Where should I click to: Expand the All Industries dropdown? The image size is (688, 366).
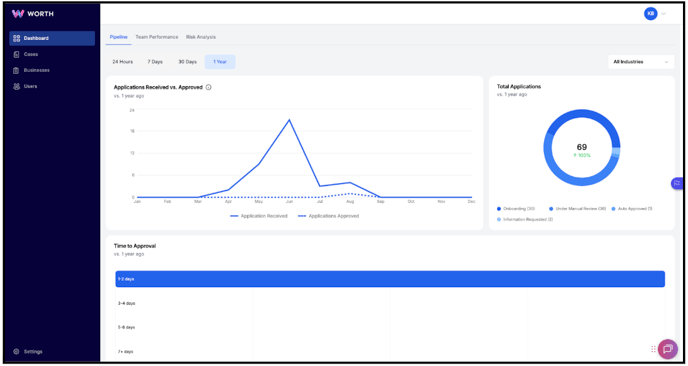641,62
